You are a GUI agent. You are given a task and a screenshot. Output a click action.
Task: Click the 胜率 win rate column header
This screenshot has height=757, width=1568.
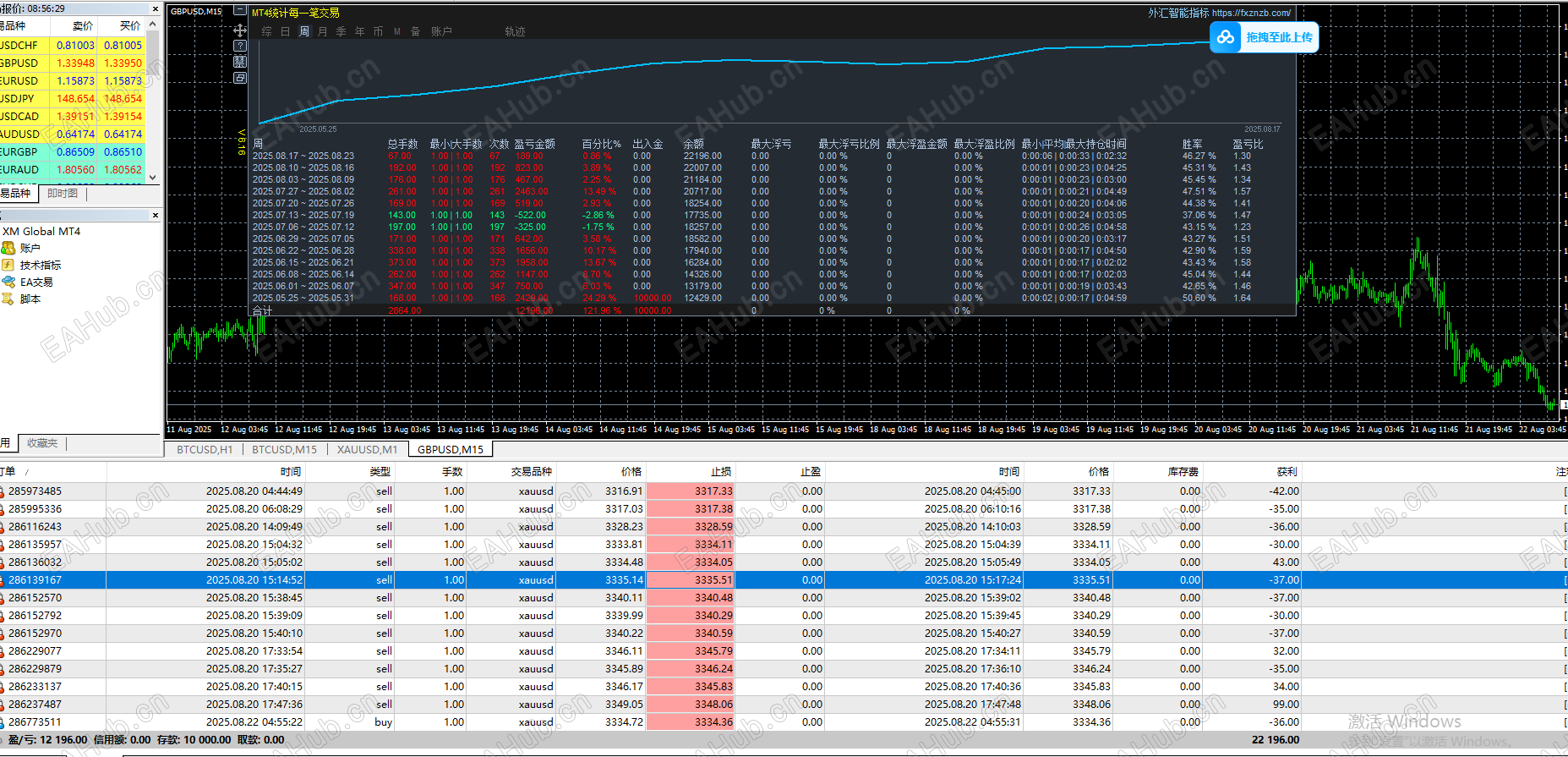tap(1192, 144)
